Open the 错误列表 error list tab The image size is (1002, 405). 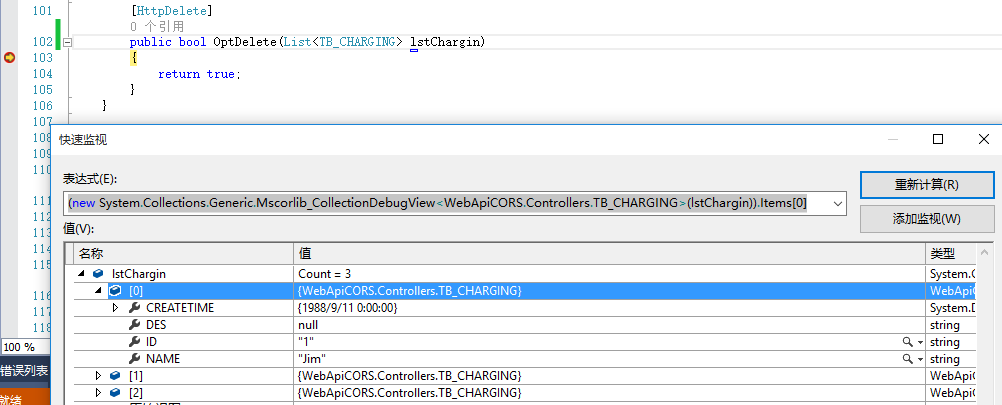pyautogui.click(x=24, y=371)
